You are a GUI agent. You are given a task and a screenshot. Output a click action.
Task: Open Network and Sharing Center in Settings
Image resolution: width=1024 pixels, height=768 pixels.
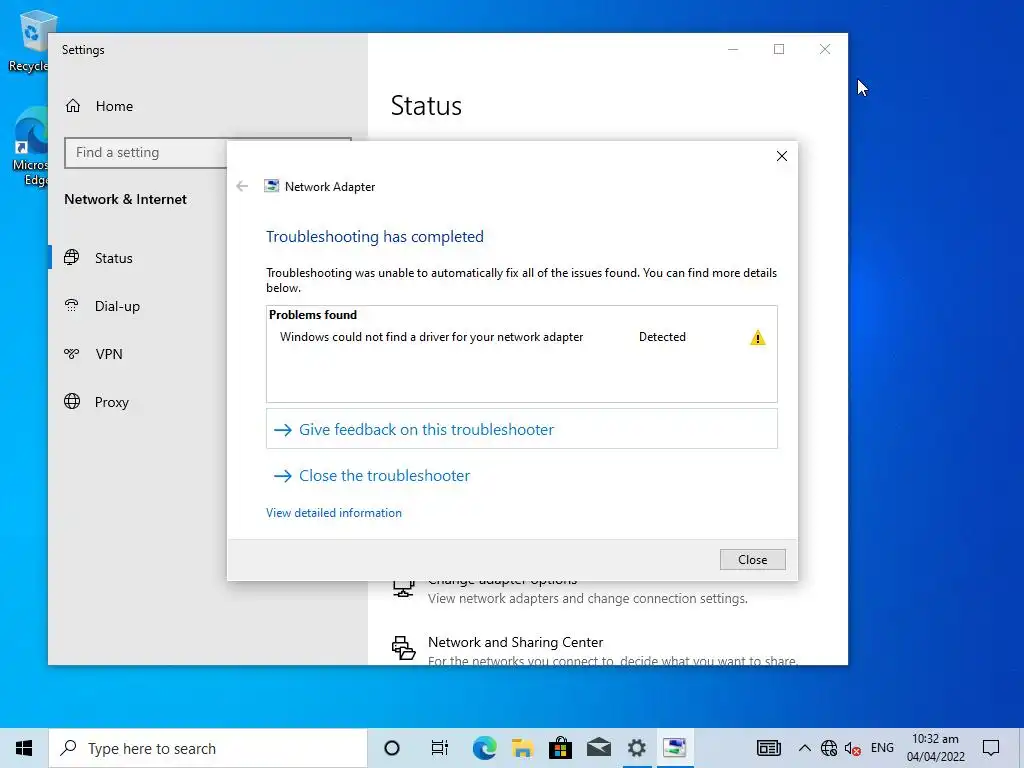[x=515, y=642]
